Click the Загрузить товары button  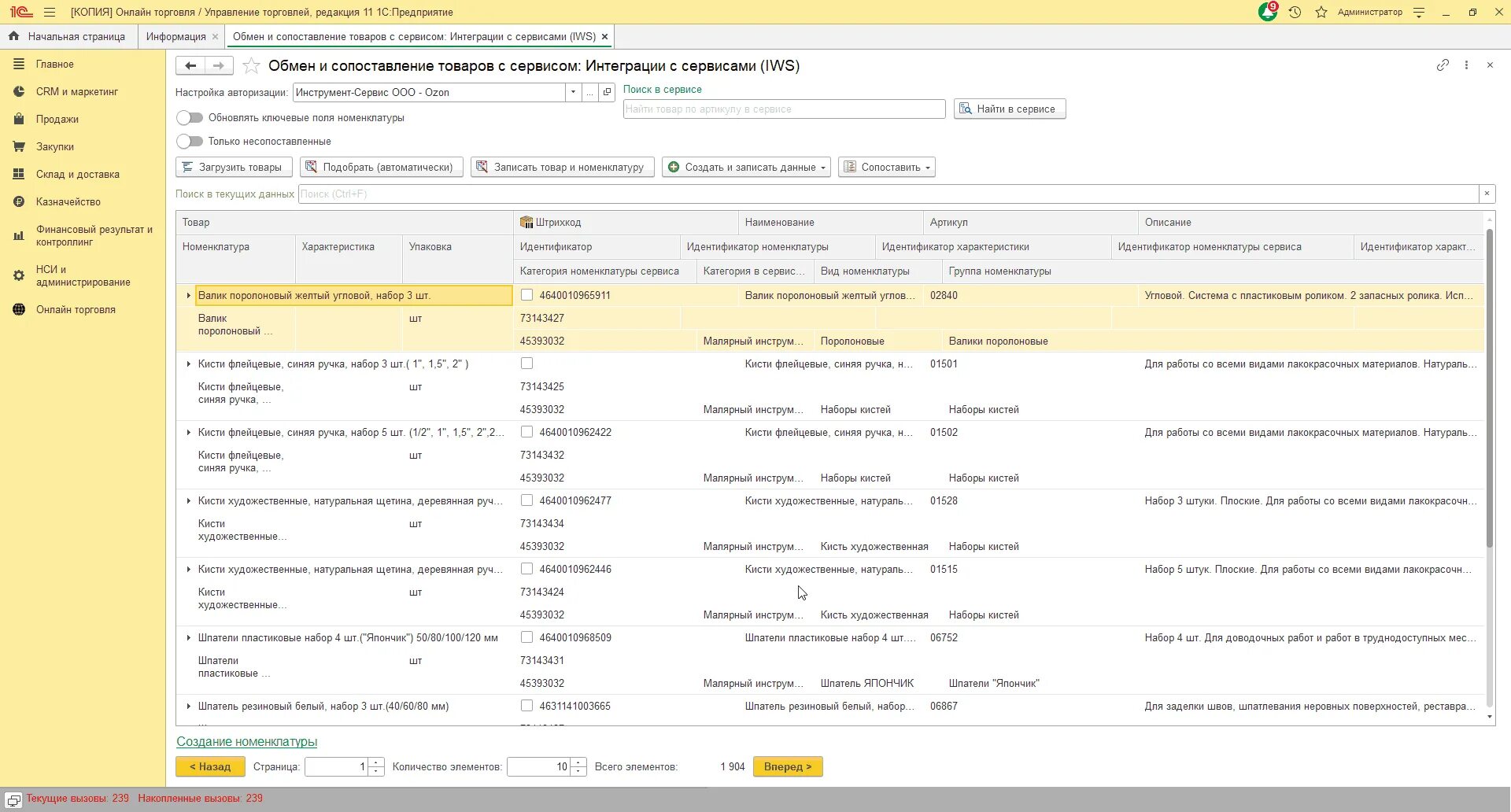click(x=234, y=167)
